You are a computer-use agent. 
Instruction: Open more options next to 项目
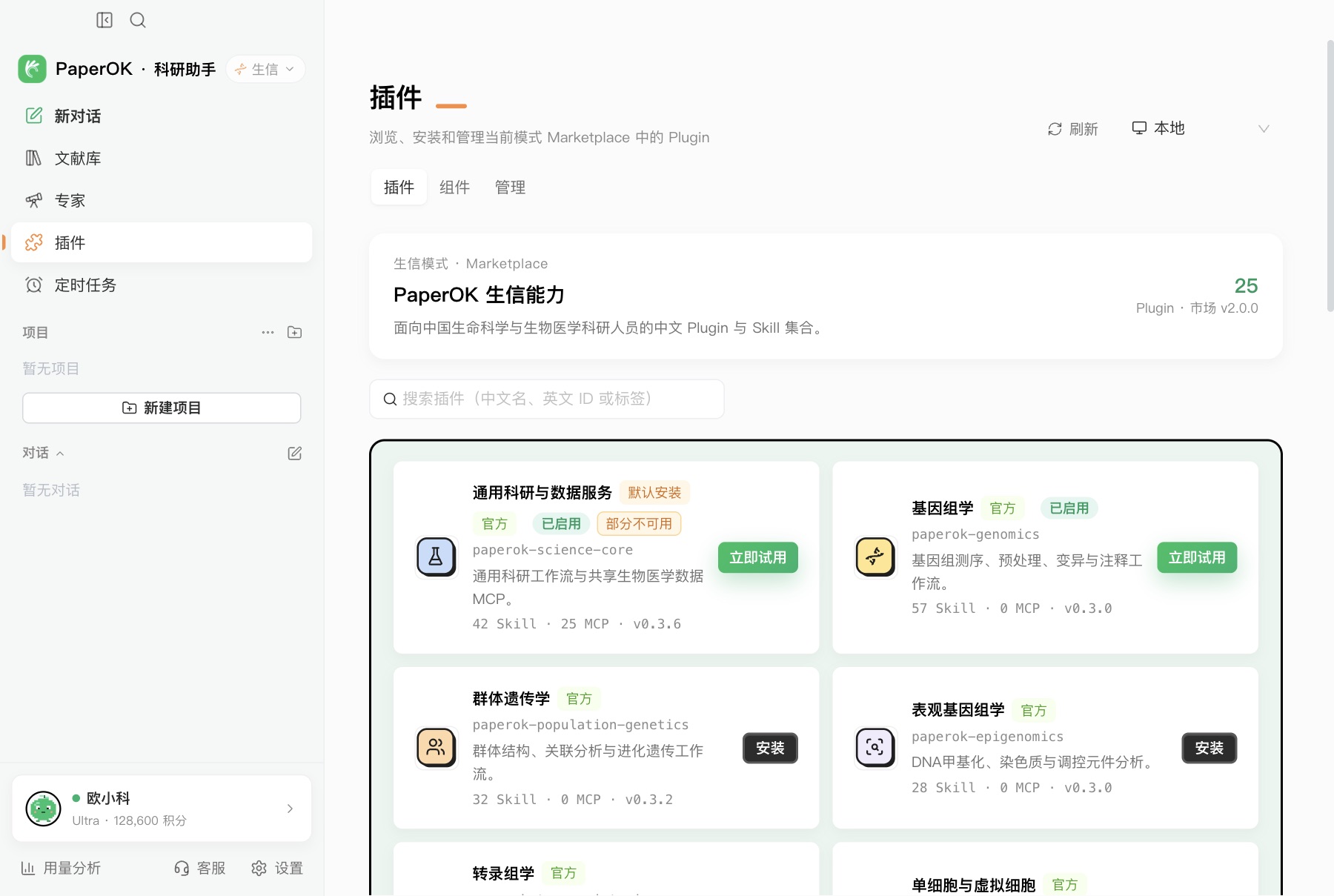tap(268, 332)
